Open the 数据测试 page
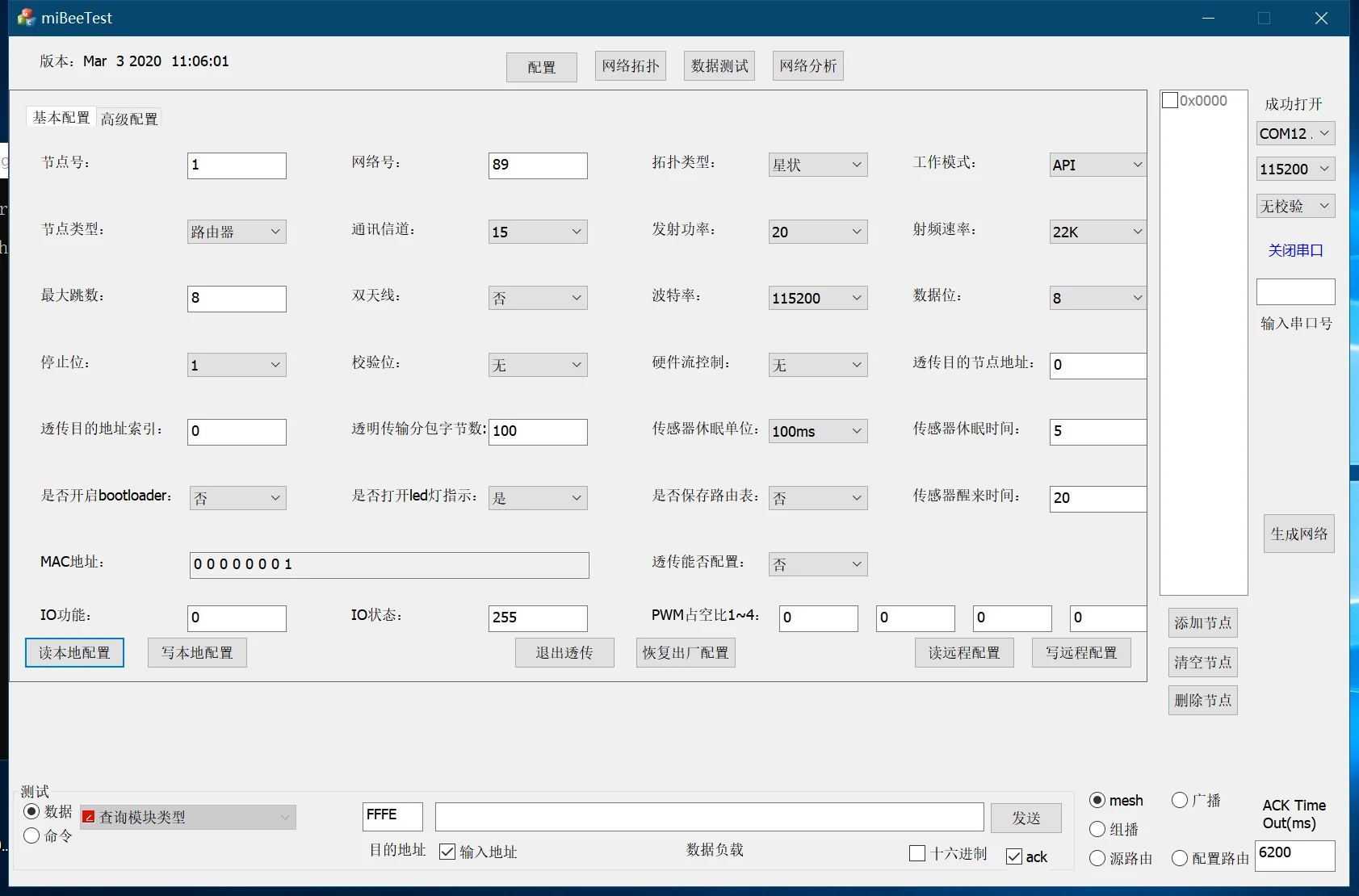This screenshot has height=896, width=1359. tap(719, 66)
